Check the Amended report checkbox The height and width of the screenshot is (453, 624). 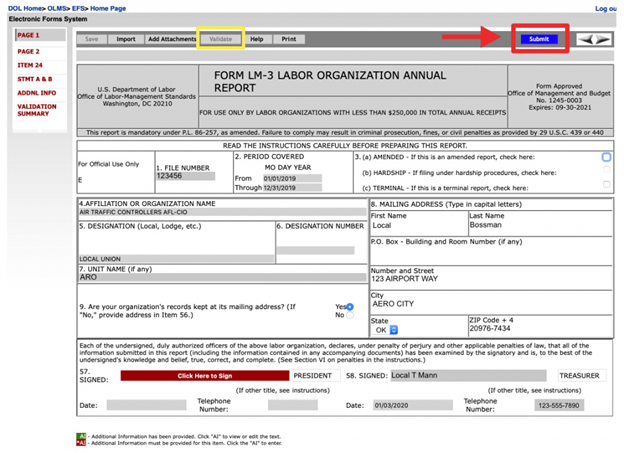point(607,157)
